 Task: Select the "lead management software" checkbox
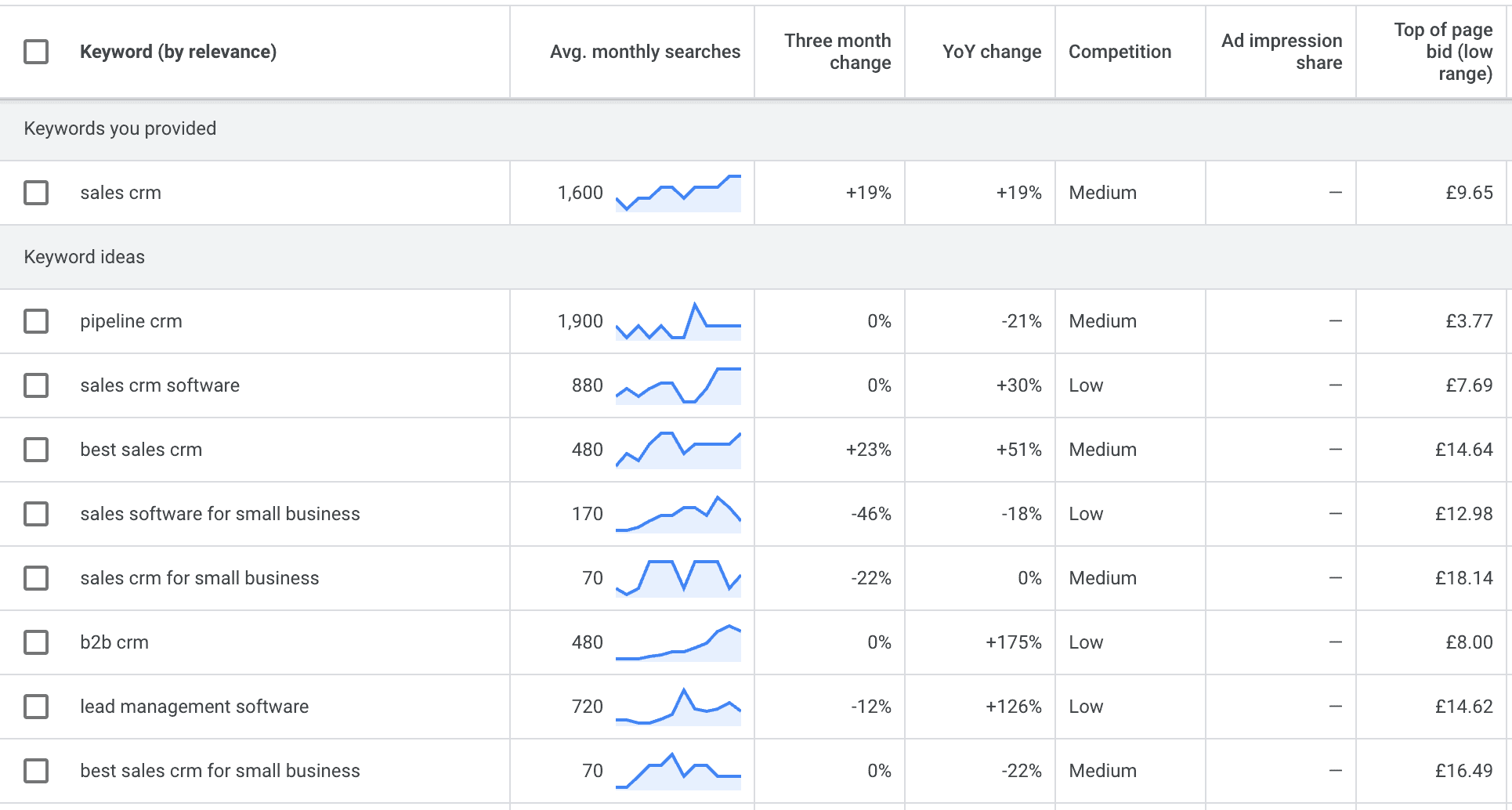point(36,707)
